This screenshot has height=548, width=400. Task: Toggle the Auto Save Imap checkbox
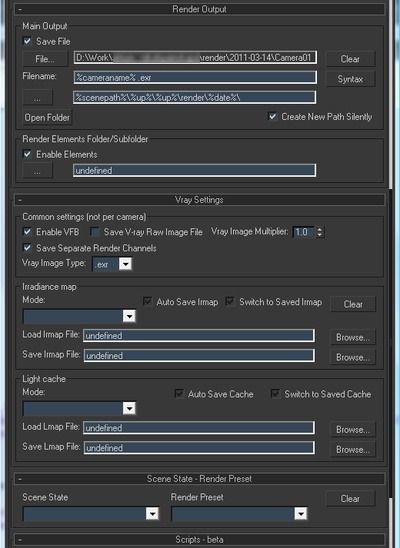tap(147, 301)
